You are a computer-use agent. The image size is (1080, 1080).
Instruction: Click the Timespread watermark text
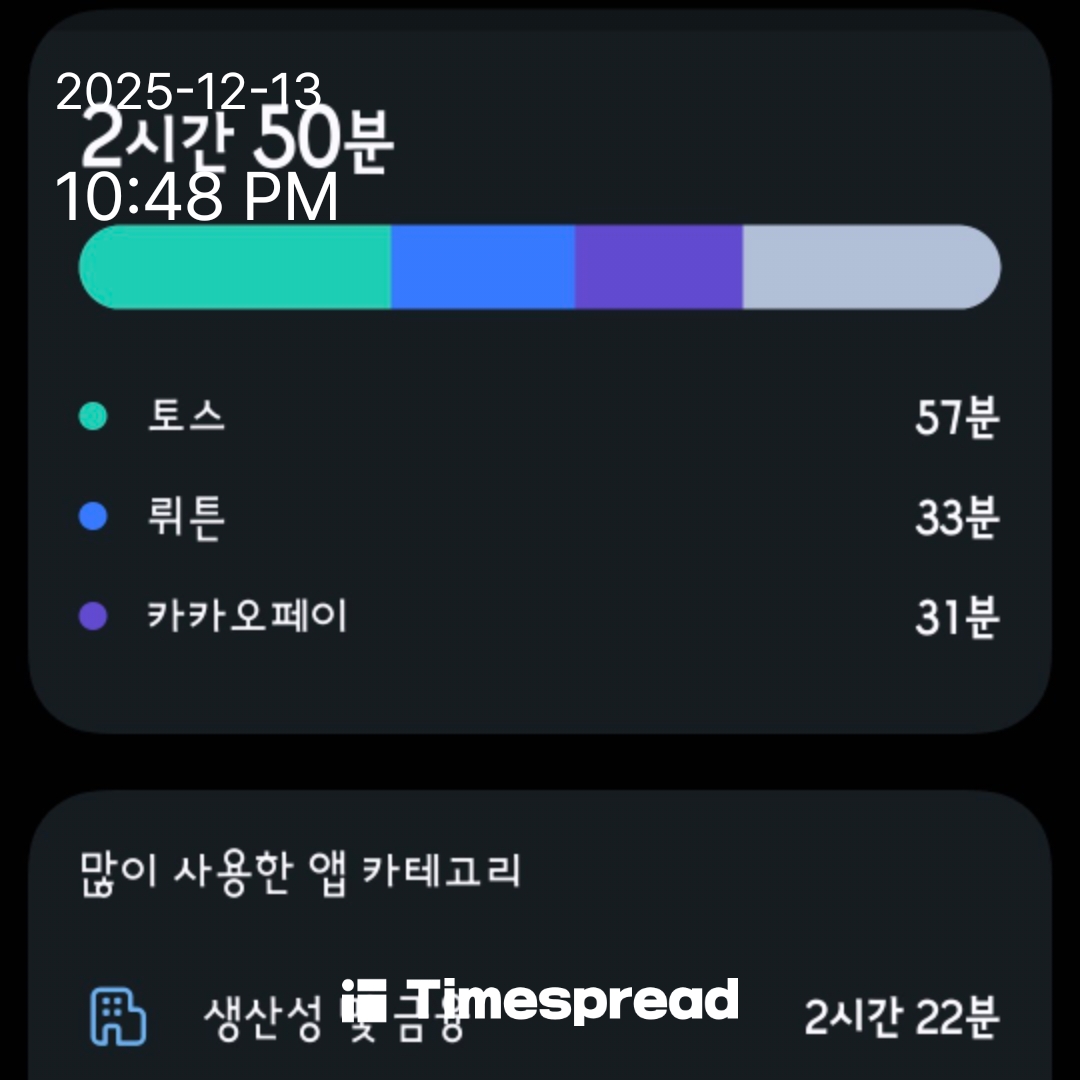click(574, 1000)
